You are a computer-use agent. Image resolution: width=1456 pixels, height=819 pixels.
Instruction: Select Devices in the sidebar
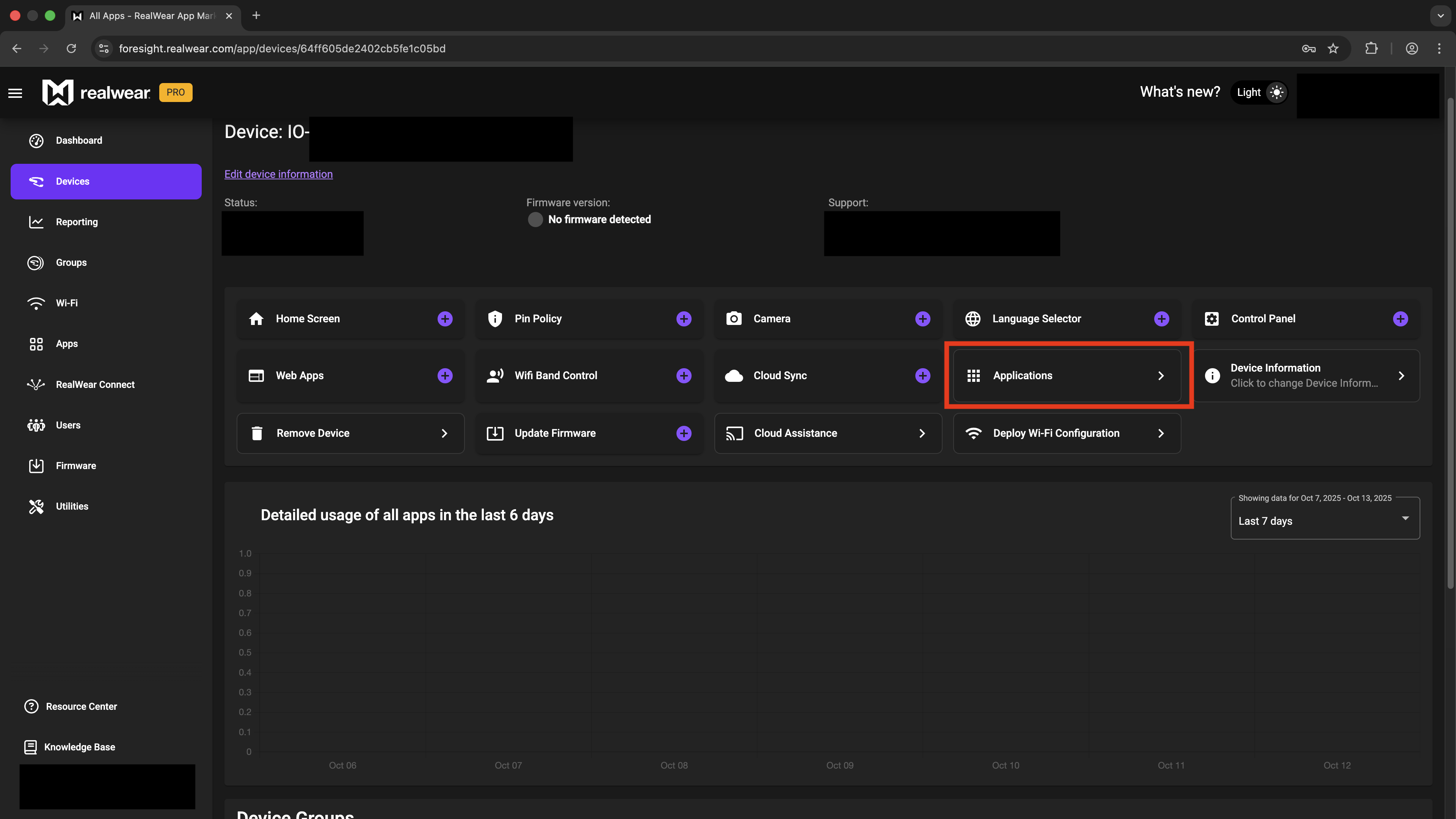click(x=106, y=182)
